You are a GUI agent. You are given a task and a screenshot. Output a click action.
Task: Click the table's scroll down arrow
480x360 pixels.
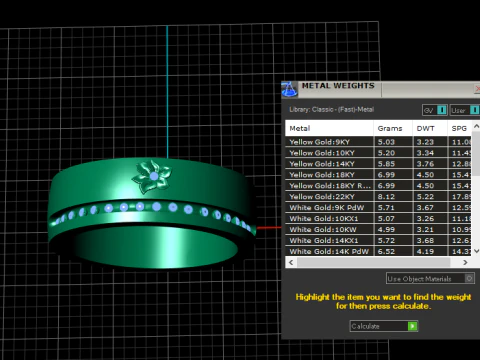[476, 251]
